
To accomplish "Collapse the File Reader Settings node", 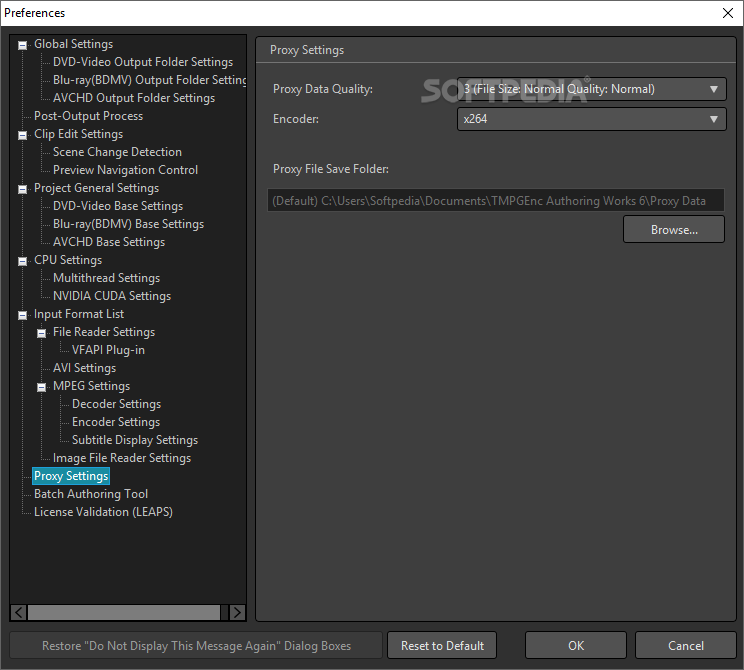I will 41,334.
